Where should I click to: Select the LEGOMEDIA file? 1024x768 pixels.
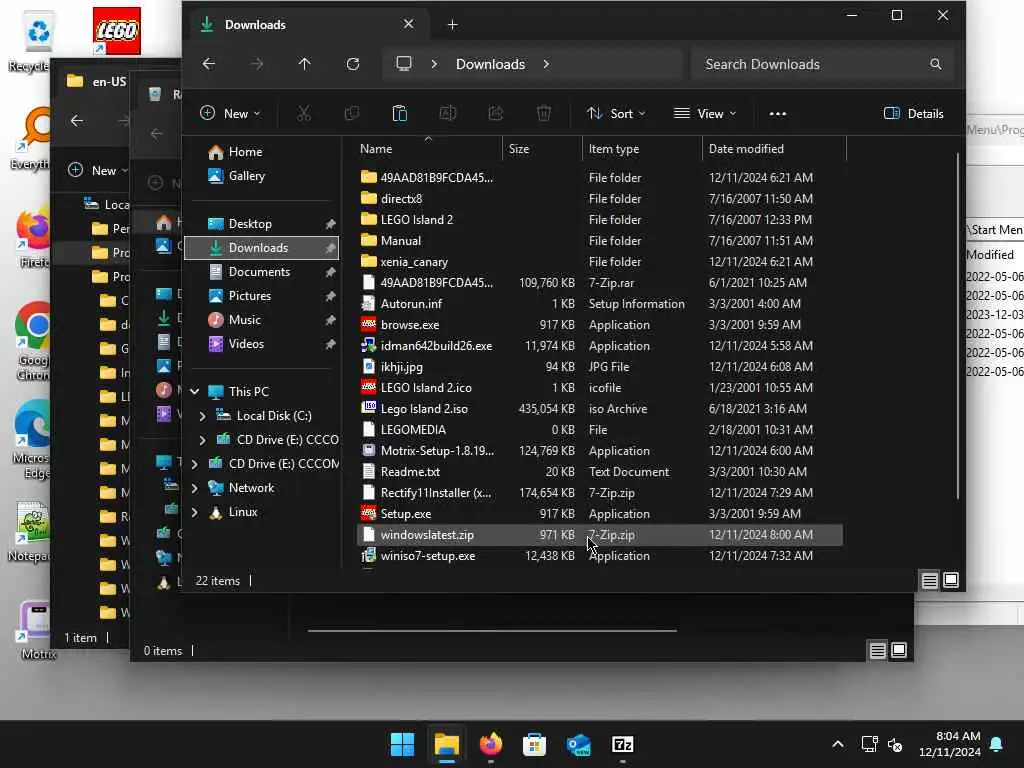[x=600, y=430]
